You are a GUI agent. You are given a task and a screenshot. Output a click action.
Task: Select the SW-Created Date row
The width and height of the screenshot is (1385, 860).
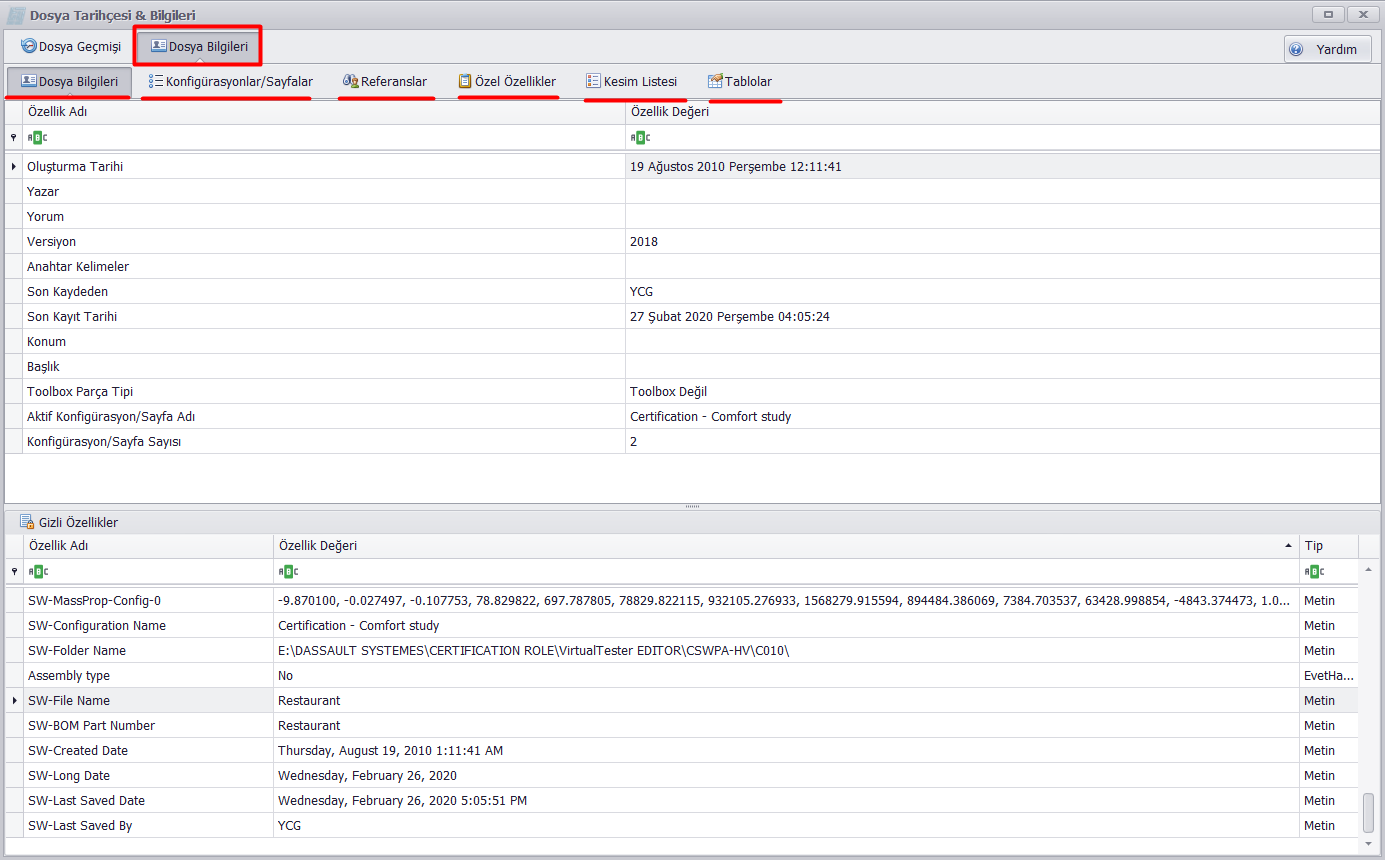682,751
